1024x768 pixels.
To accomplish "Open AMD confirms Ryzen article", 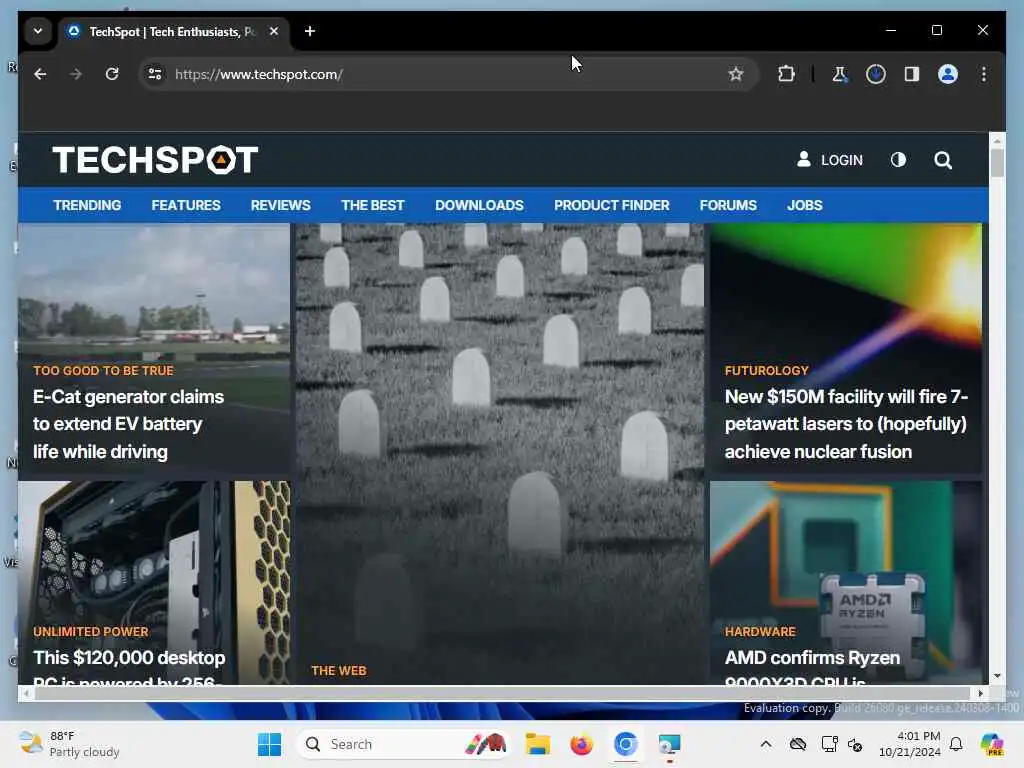I will click(x=812, y=666).
